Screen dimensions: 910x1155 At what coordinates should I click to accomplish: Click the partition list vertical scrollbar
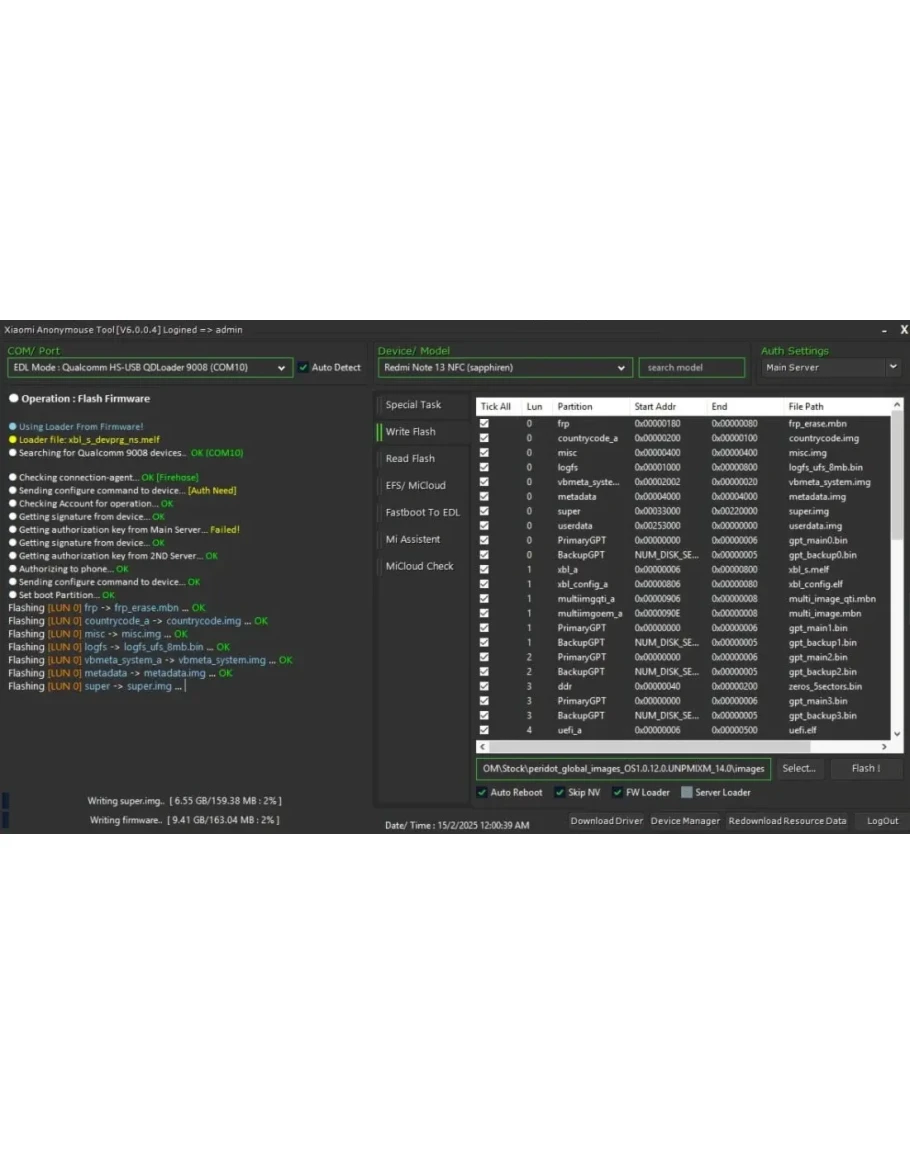(896, 570)
